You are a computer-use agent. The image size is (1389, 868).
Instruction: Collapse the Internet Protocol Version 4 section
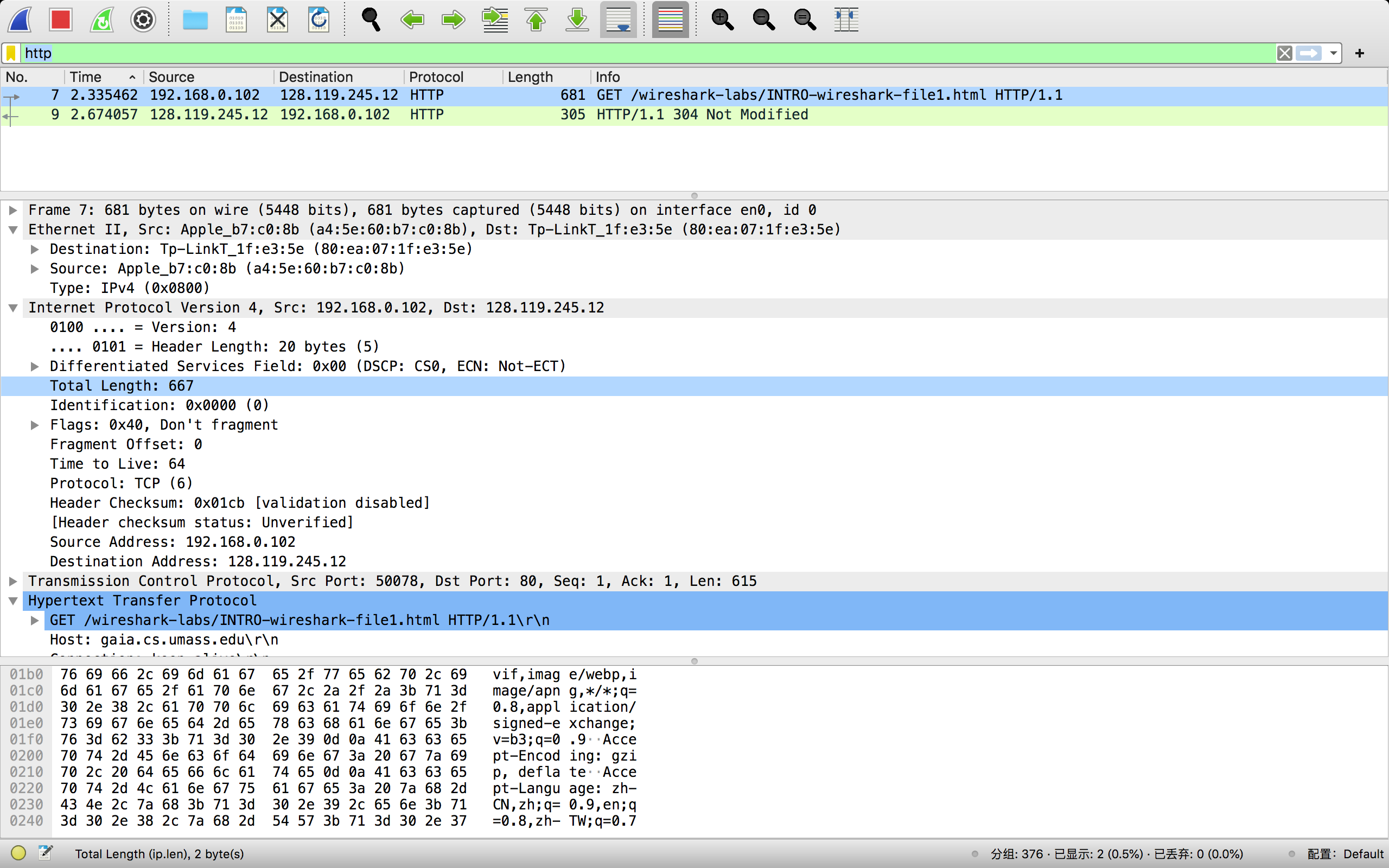[12, 307]
